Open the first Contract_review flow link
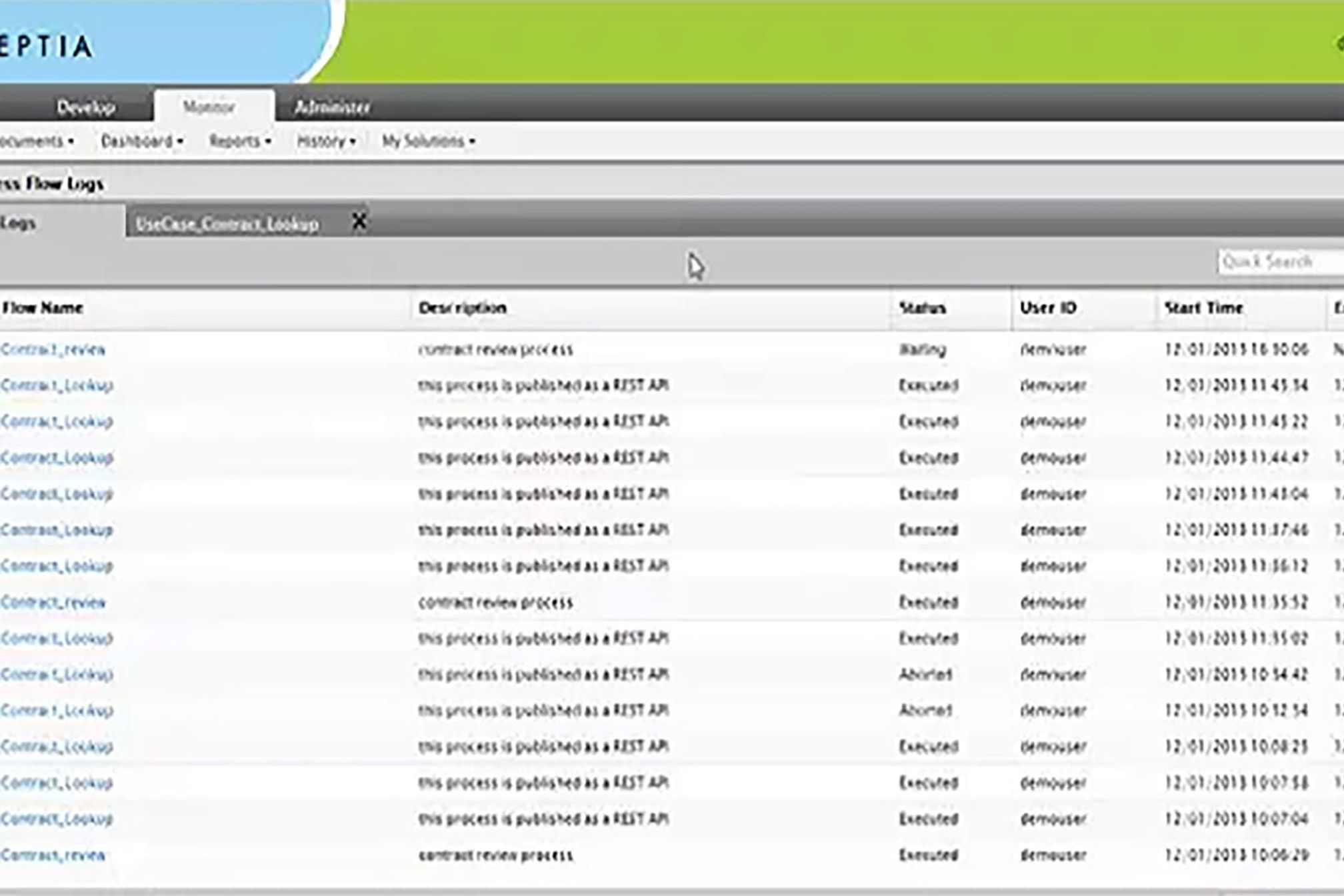This screenshot has width=1344, height=896. (x=53, y=349)
